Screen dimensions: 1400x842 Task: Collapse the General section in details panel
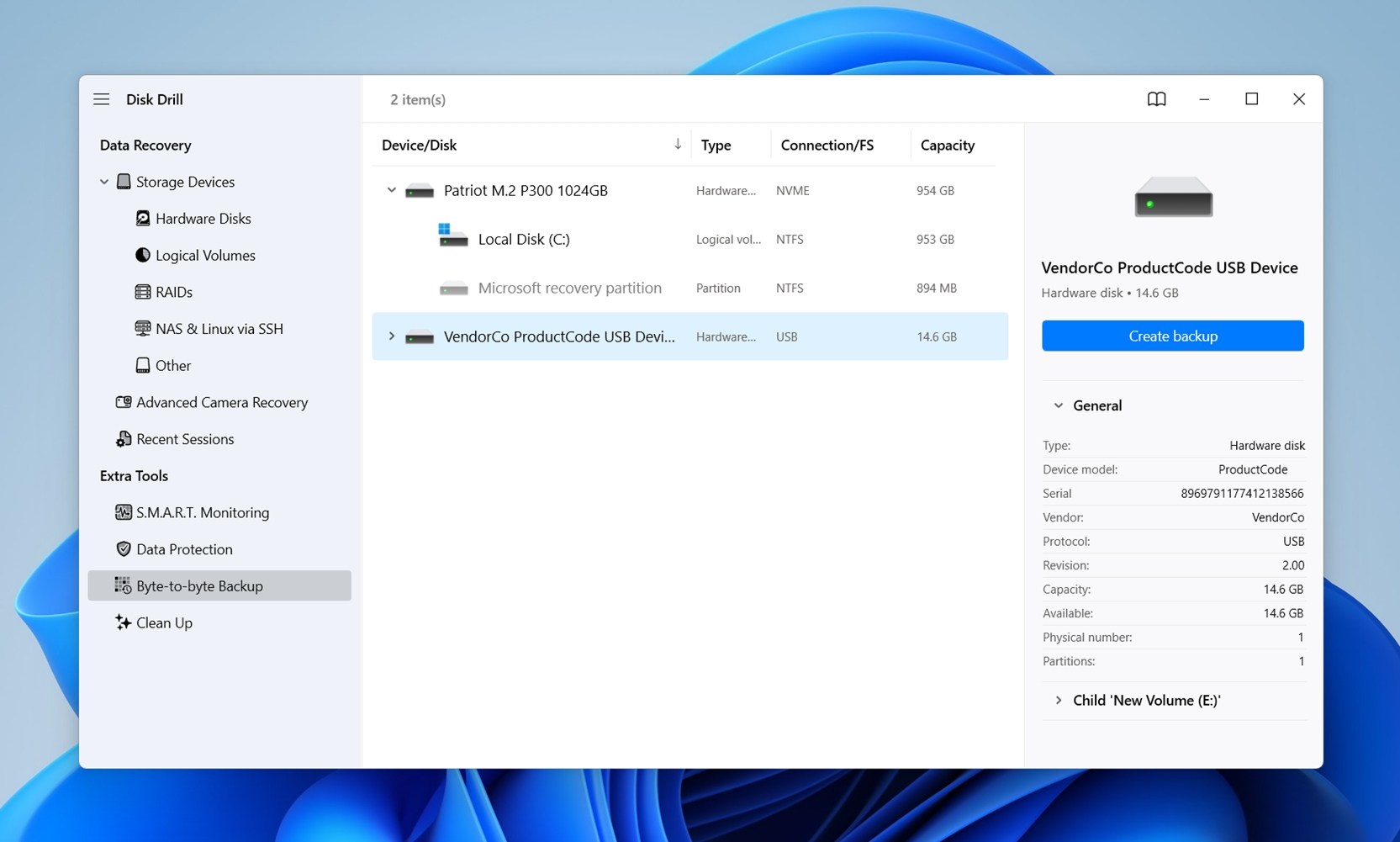(x=1059, y=405)
